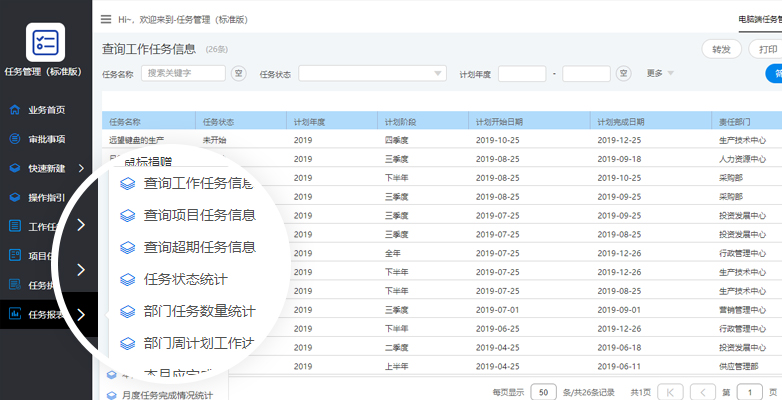Click the 计划开始日期 column header
This screenshot has width=782, height=400.
tap(500, 120)
